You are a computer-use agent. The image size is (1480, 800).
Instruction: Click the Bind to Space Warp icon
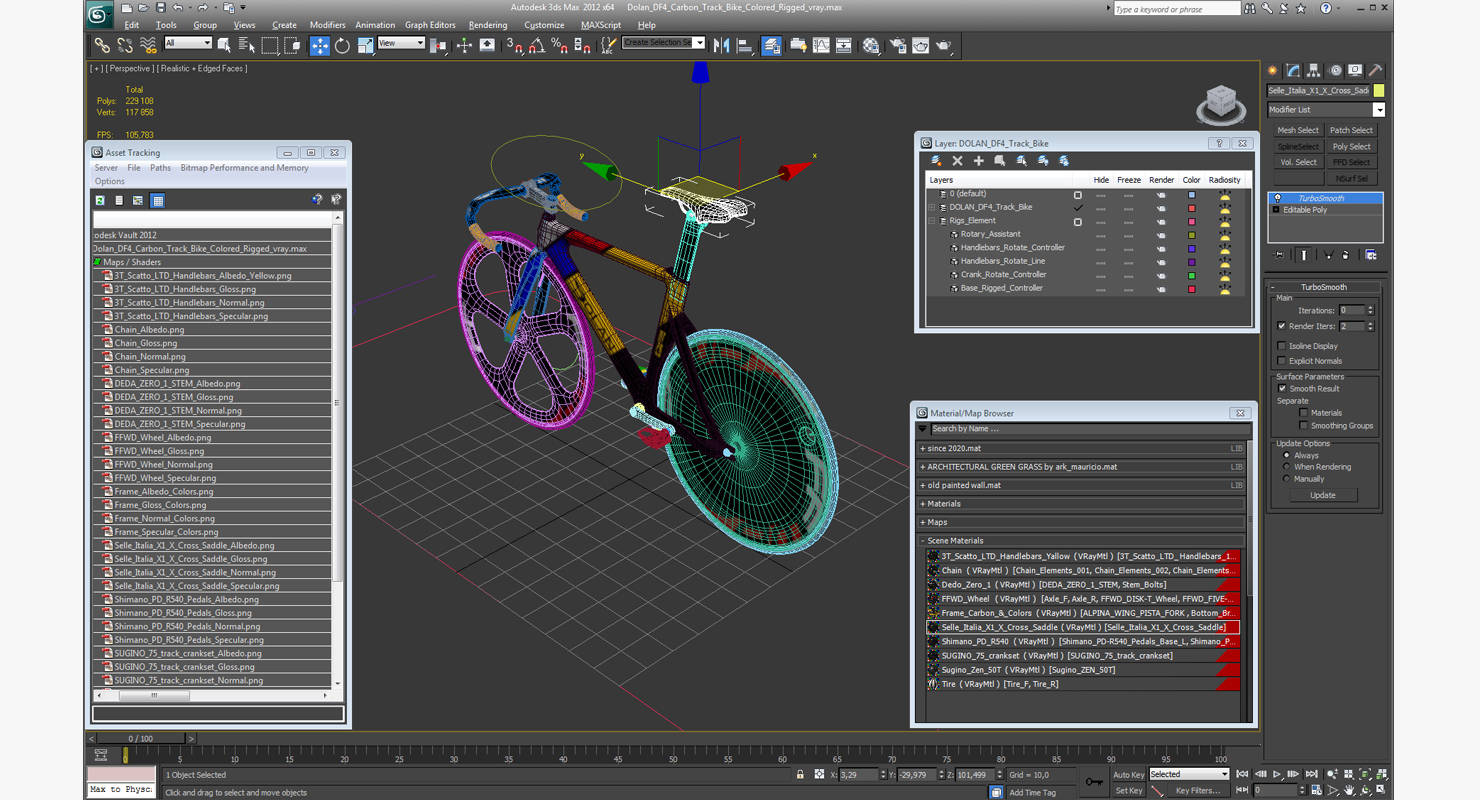[148, 45]
